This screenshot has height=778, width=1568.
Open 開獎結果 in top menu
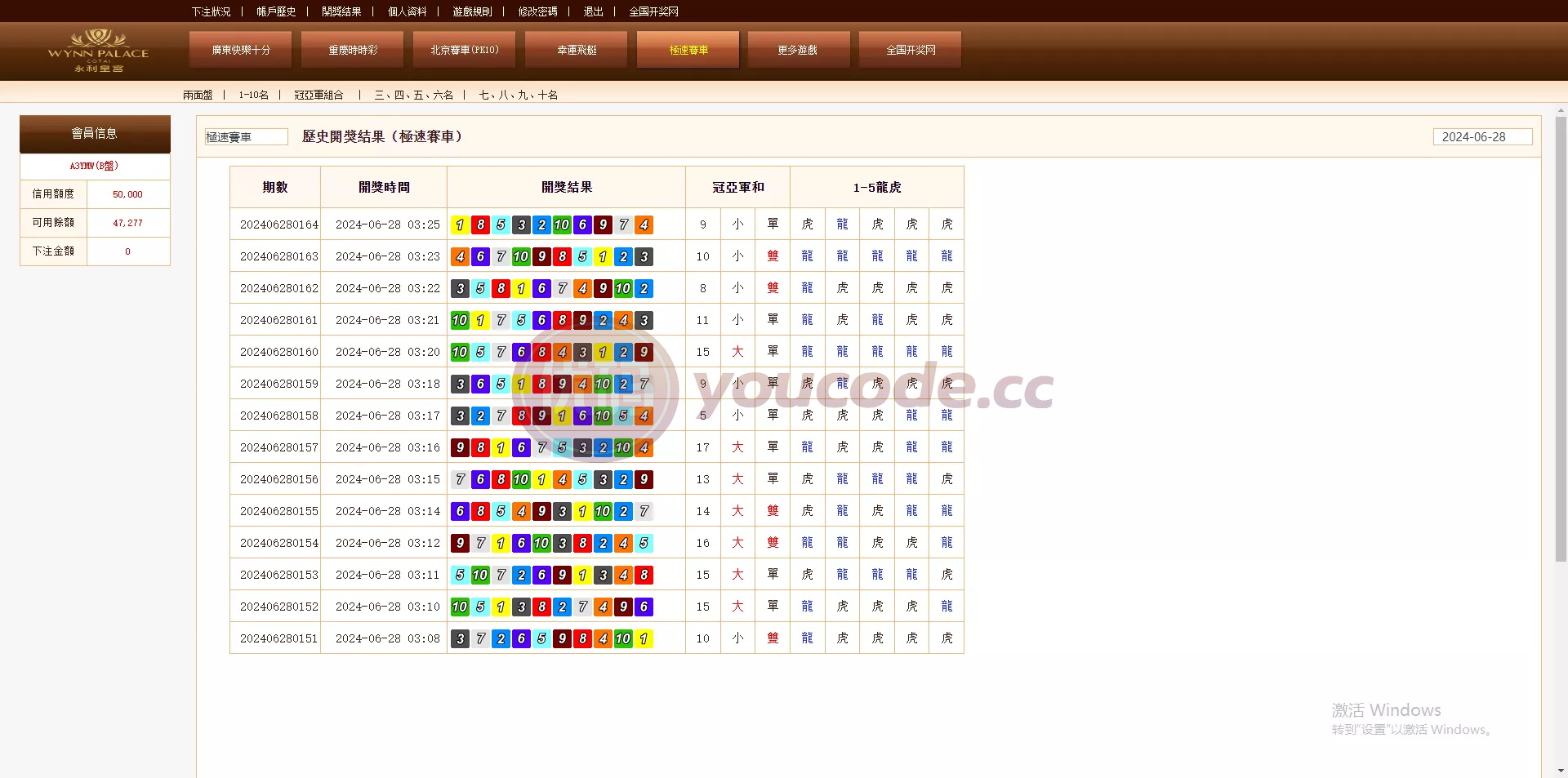[x=341, y=11]
